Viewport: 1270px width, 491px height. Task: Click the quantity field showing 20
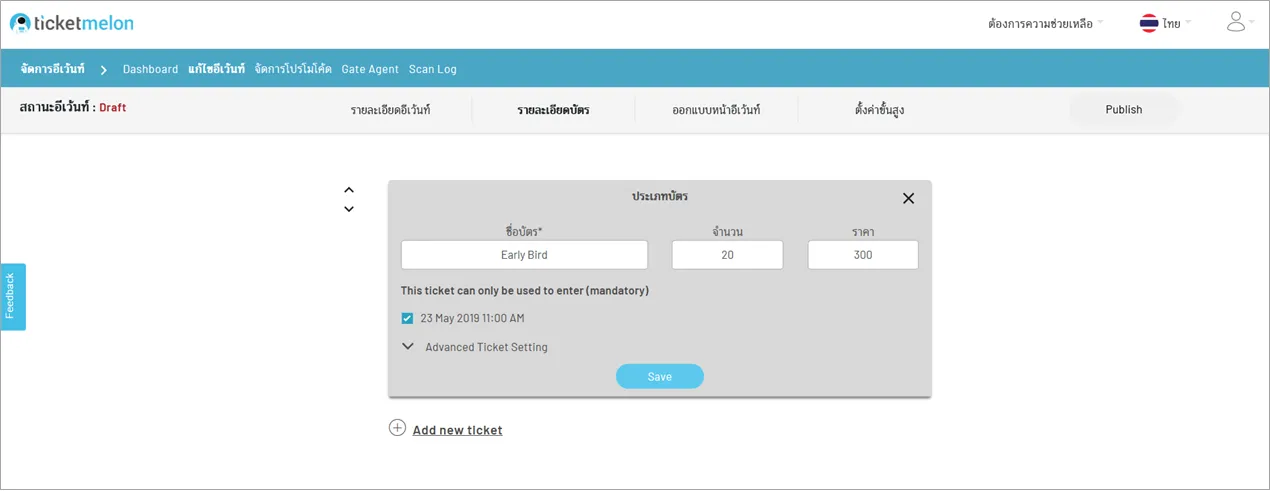(x=727, y=255)
